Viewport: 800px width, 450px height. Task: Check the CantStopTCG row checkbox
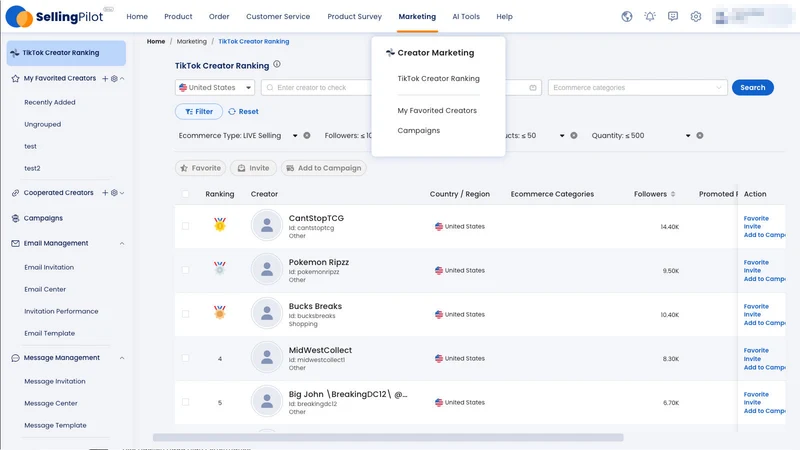tap(185, 226)
